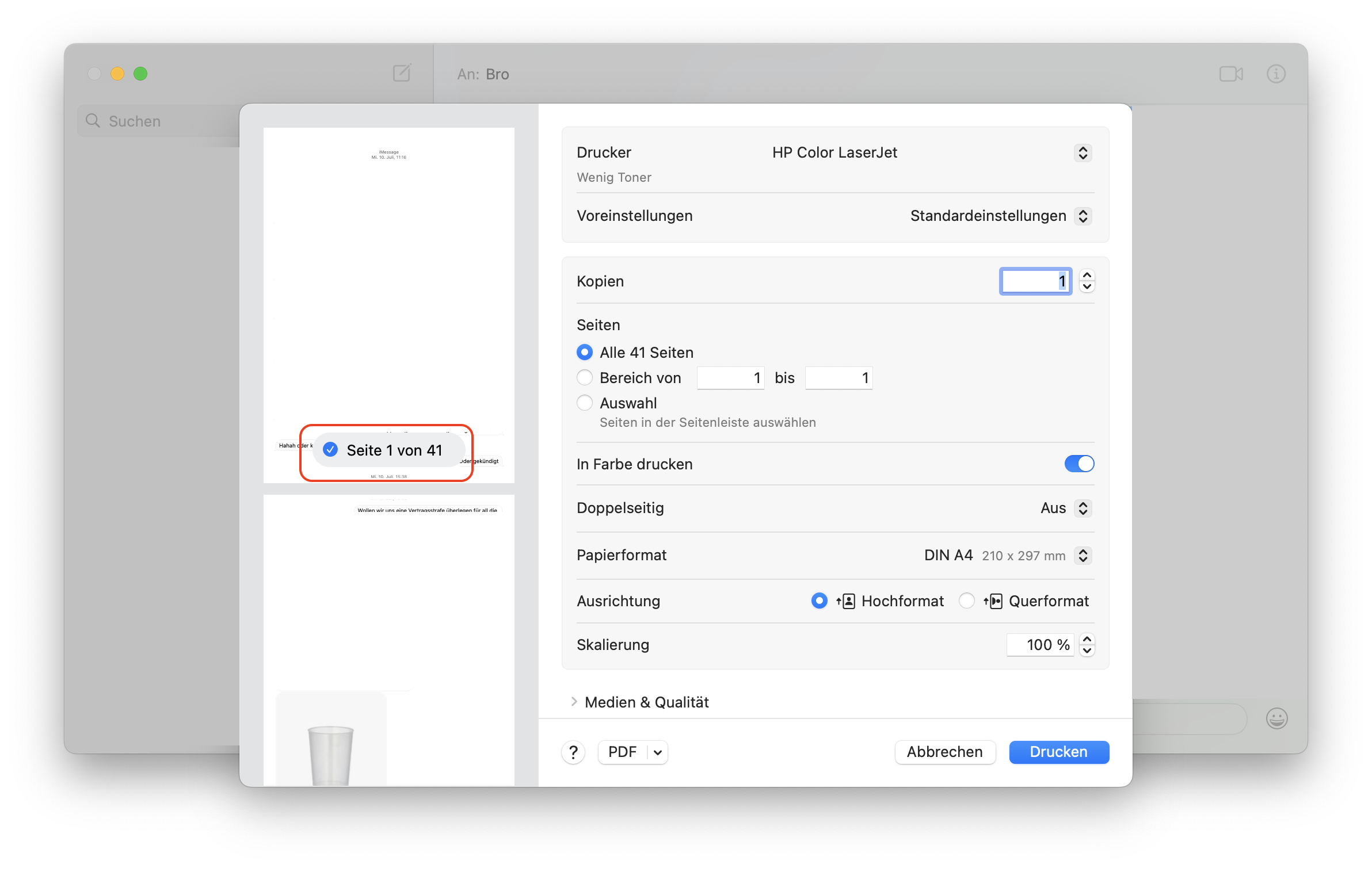Screen dimensions: 1372x872
Task: Click the second page preview thumbnail
Action: click(388, 633)
